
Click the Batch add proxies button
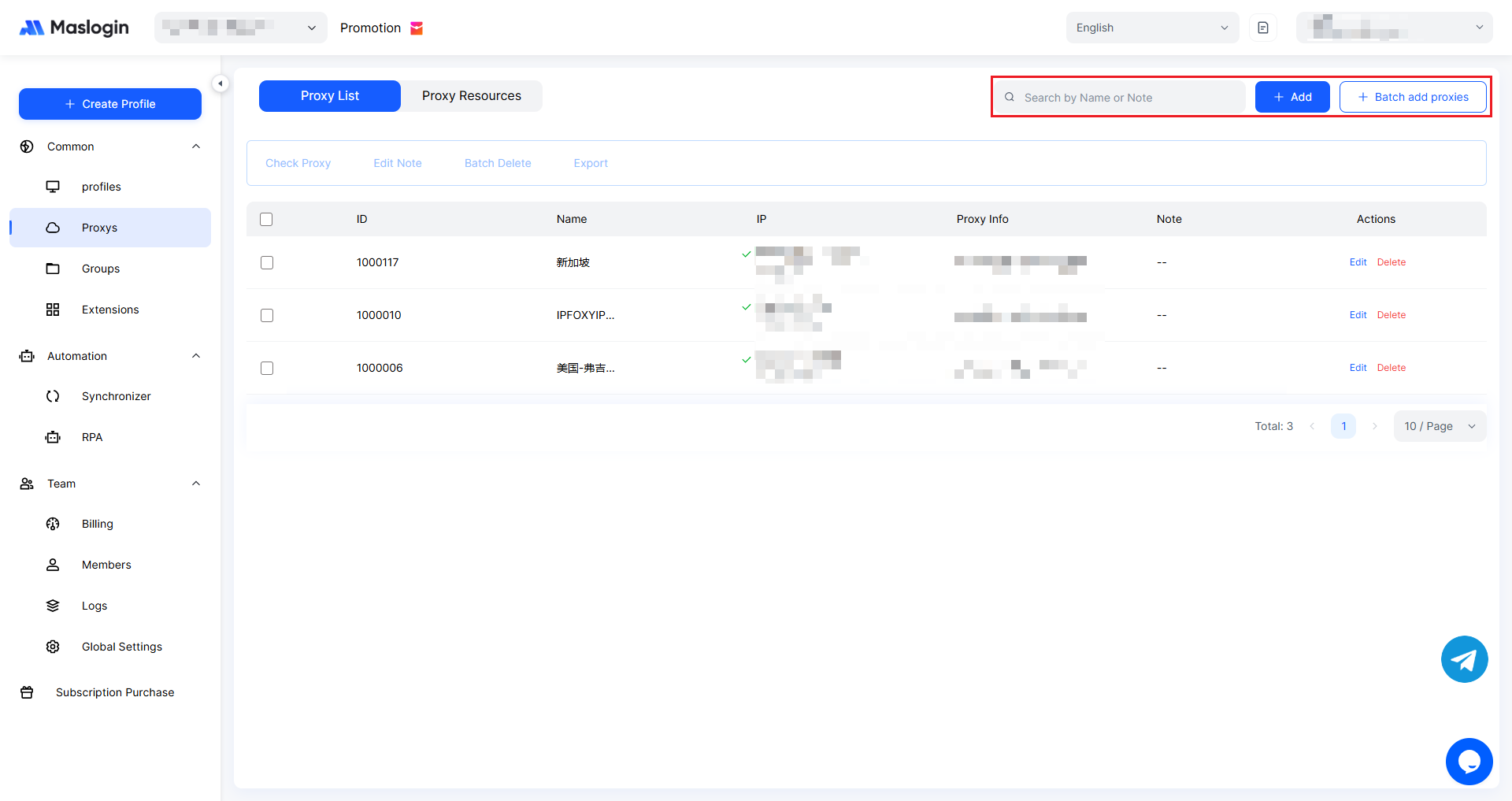click(1413, 97)
